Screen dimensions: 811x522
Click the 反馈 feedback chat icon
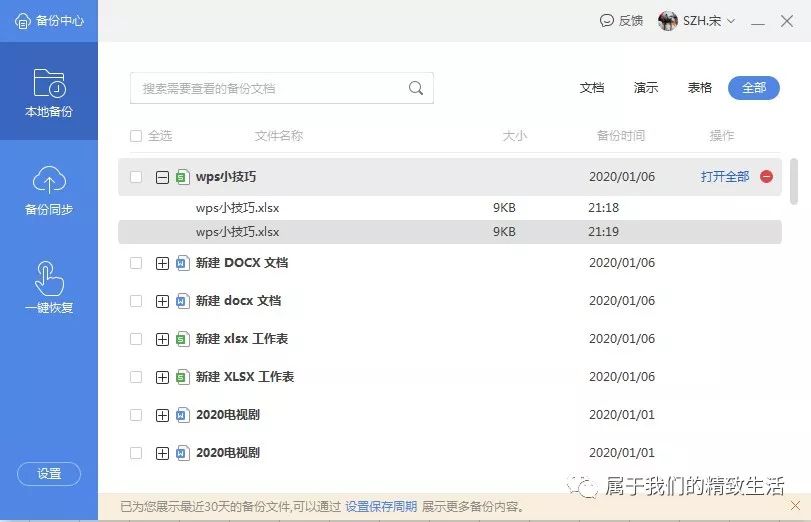pyautogui.click(x=606, y=21)
